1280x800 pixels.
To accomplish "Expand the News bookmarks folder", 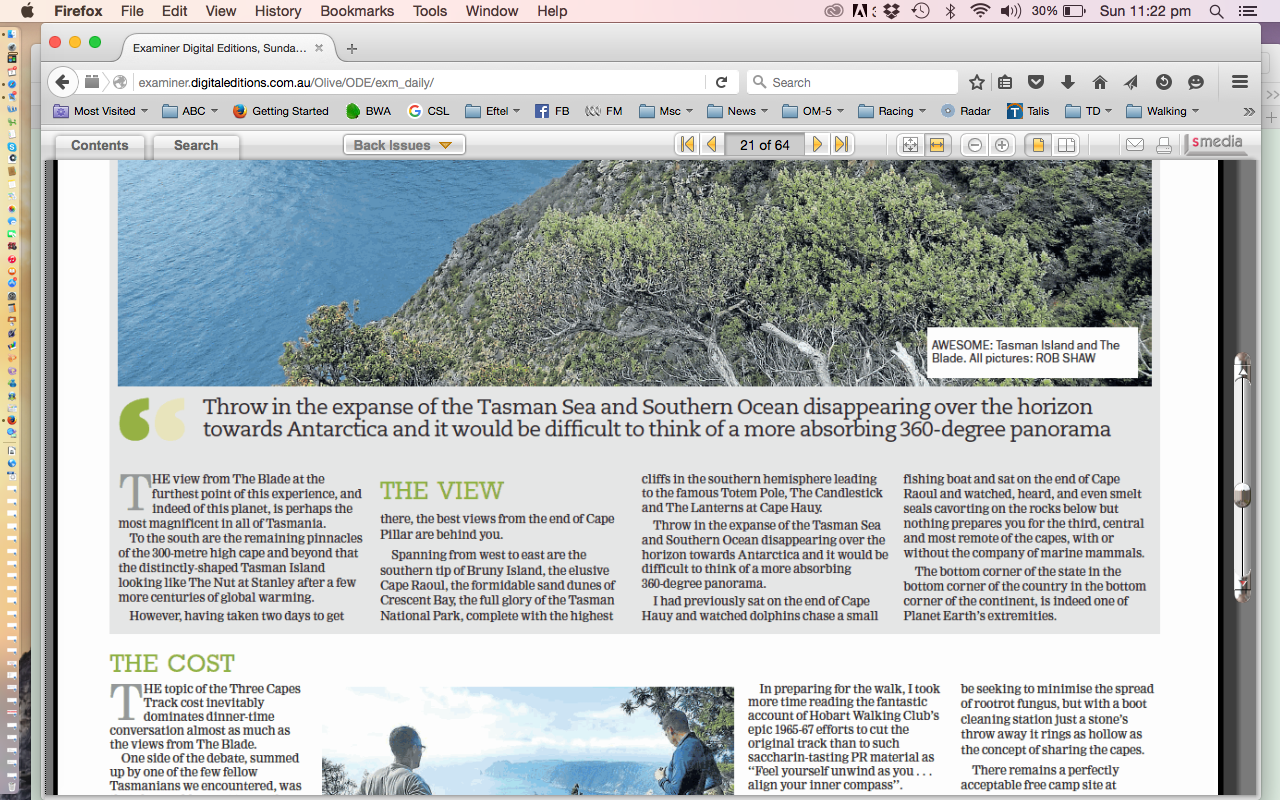I will tap(738, 111).
